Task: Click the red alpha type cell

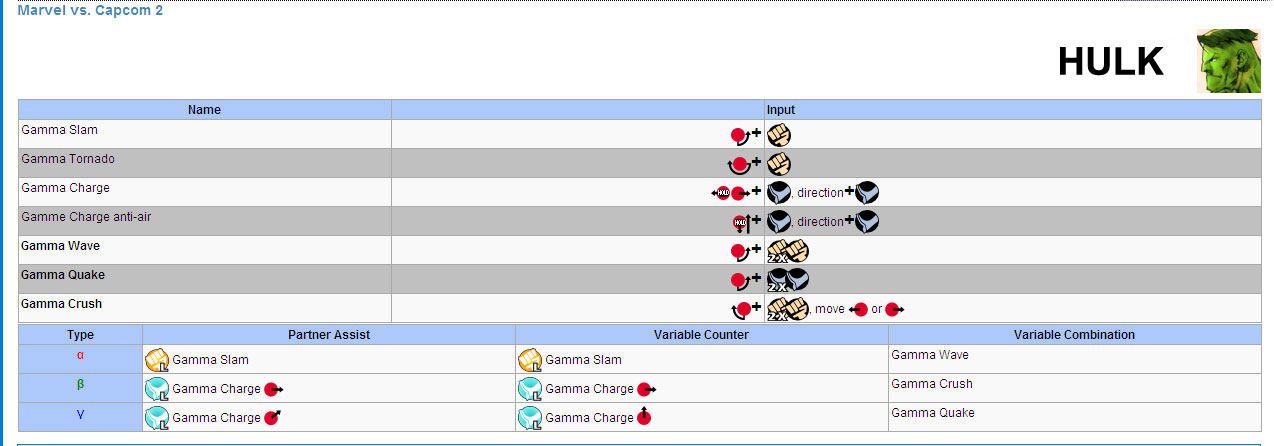Action: point(80,356)
